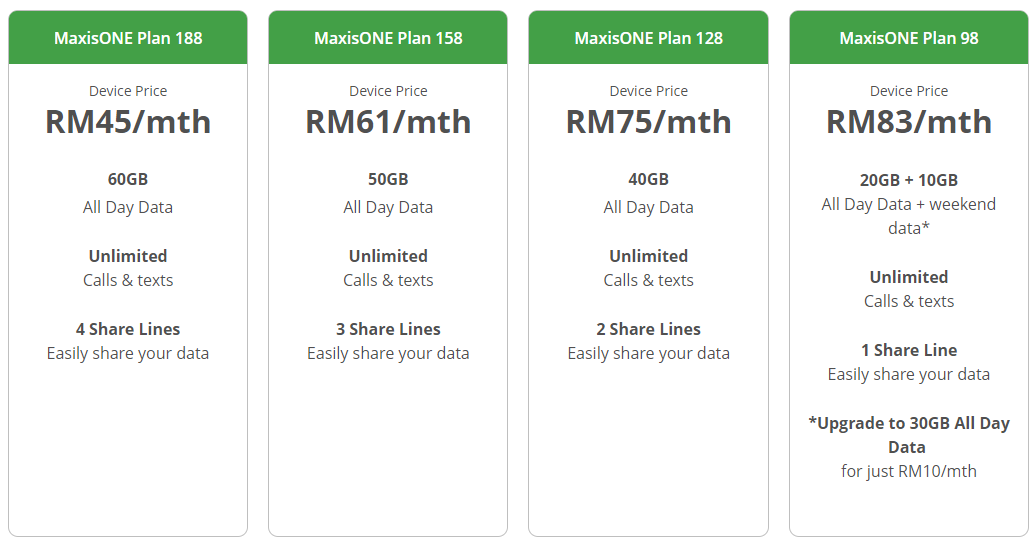The image size is (1034, 543).
Task: Select the MaxisONE Plan 158 header
Action: click(x=388, y=38)
